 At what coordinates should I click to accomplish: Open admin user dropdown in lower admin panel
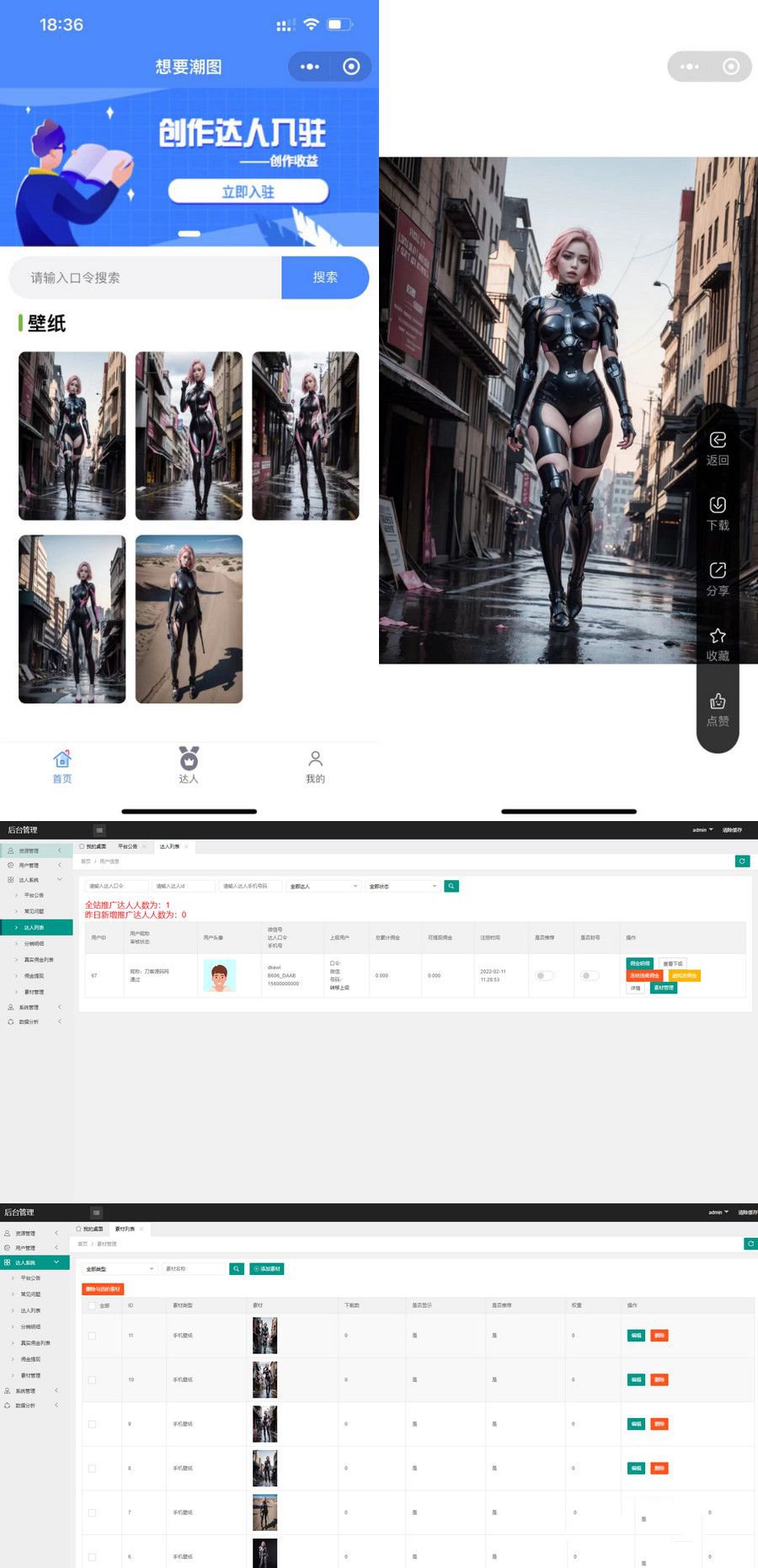click(718, 1213)
